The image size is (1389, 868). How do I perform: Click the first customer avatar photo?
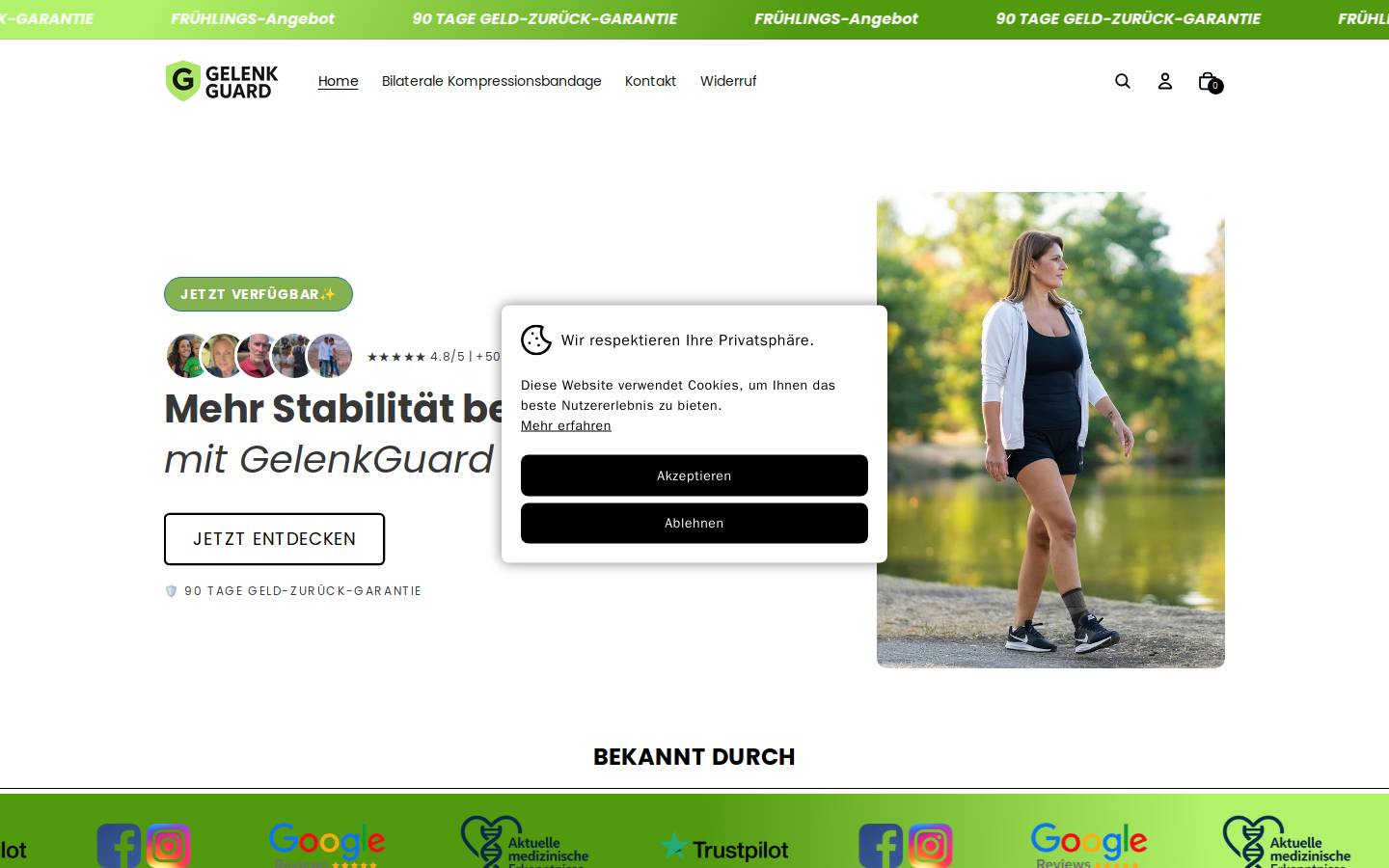tap(186, 356)
